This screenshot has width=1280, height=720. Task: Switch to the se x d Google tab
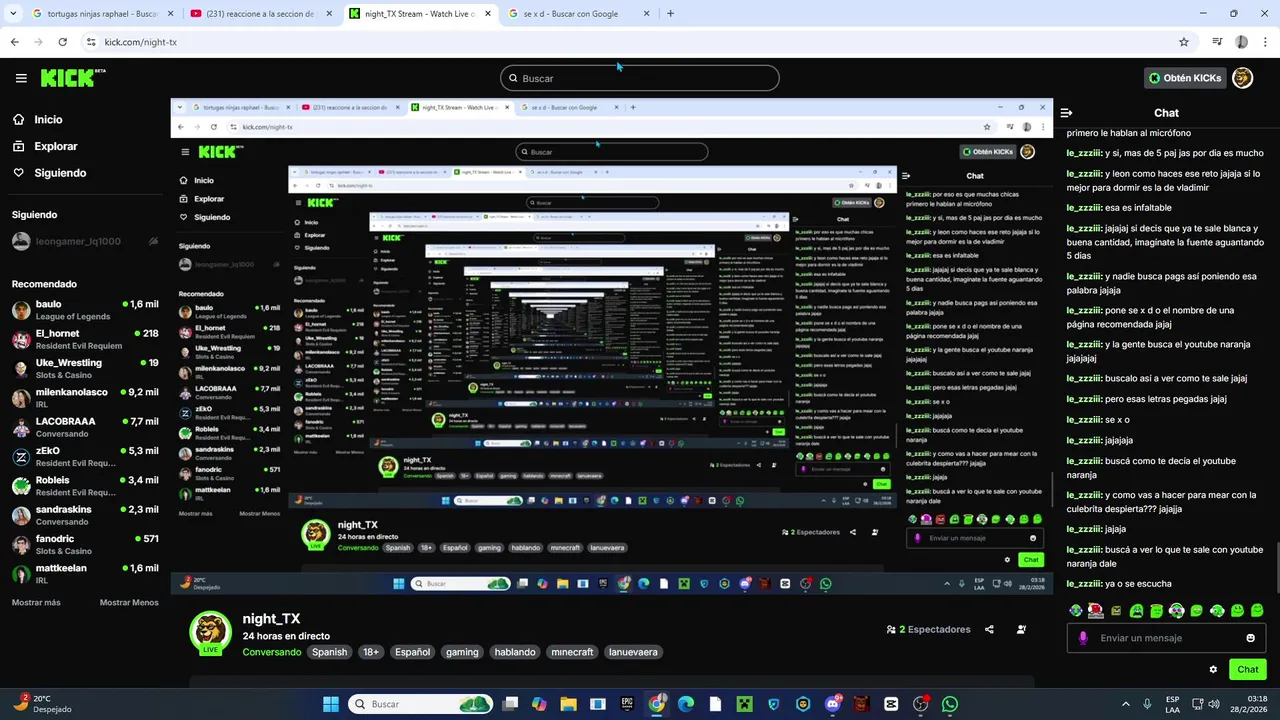coord(578,14)
